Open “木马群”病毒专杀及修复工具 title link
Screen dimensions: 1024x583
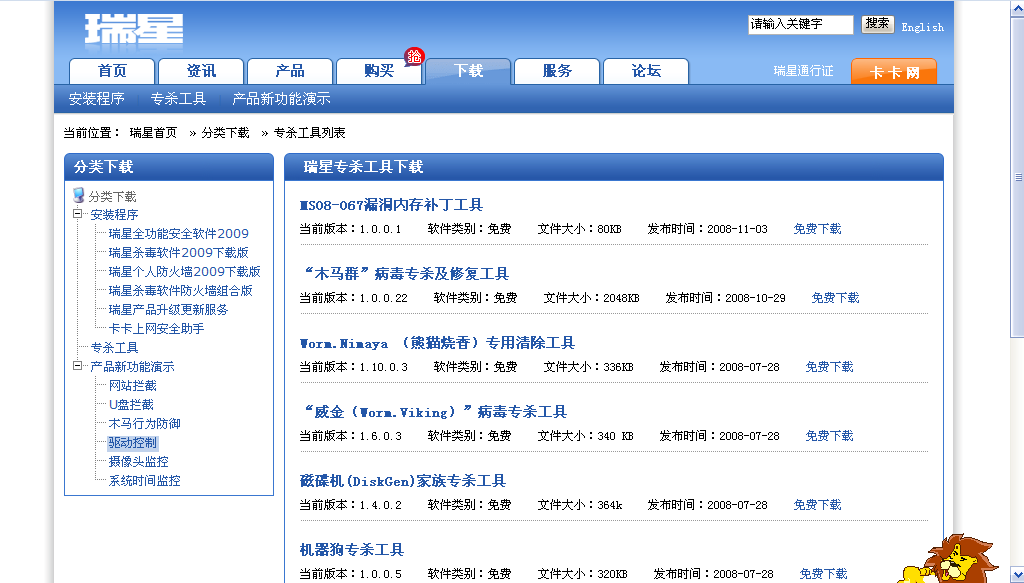click(406, 274)
